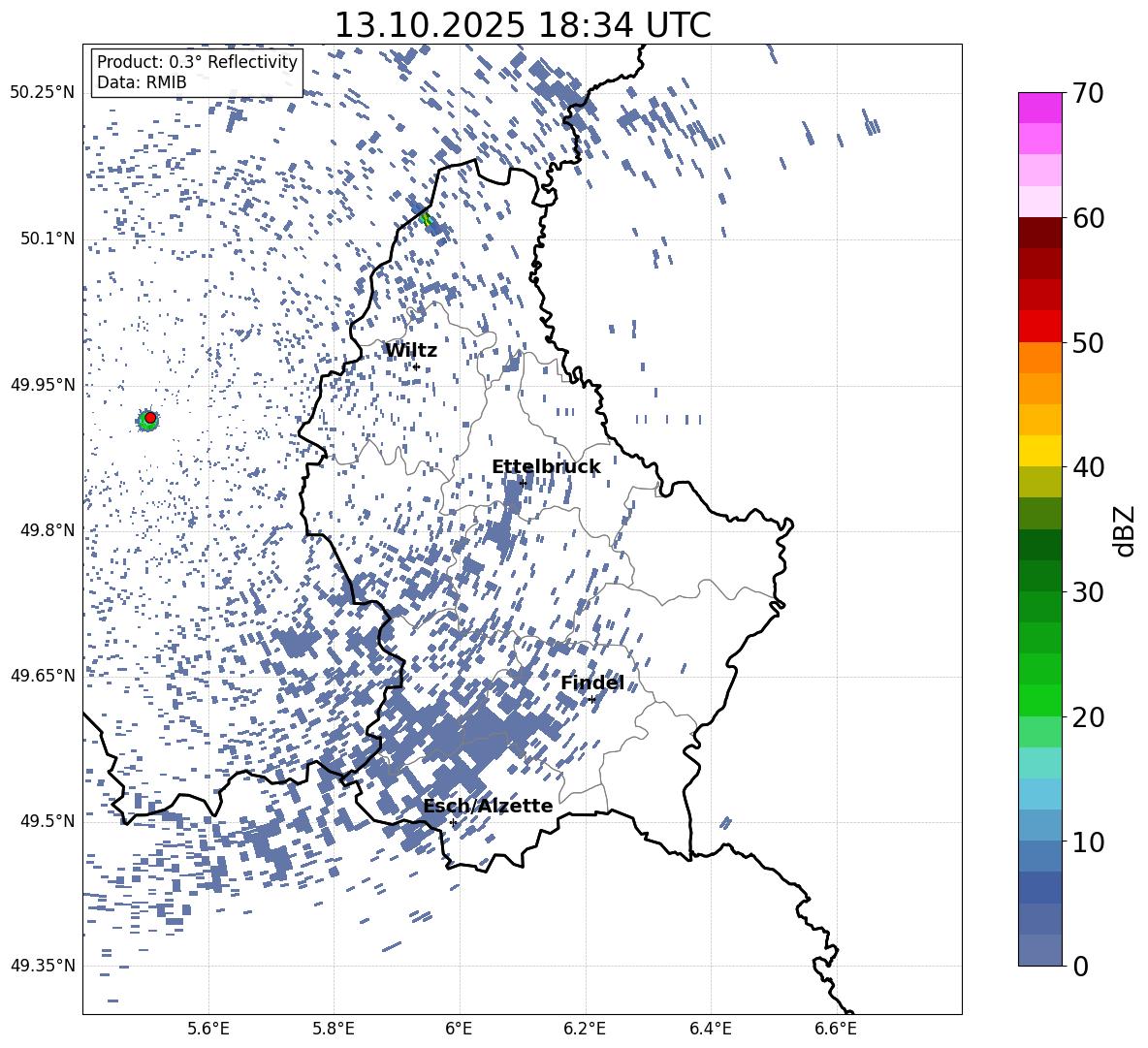Click the colorbar's 10 dBZ tick label

[1089, 842]
